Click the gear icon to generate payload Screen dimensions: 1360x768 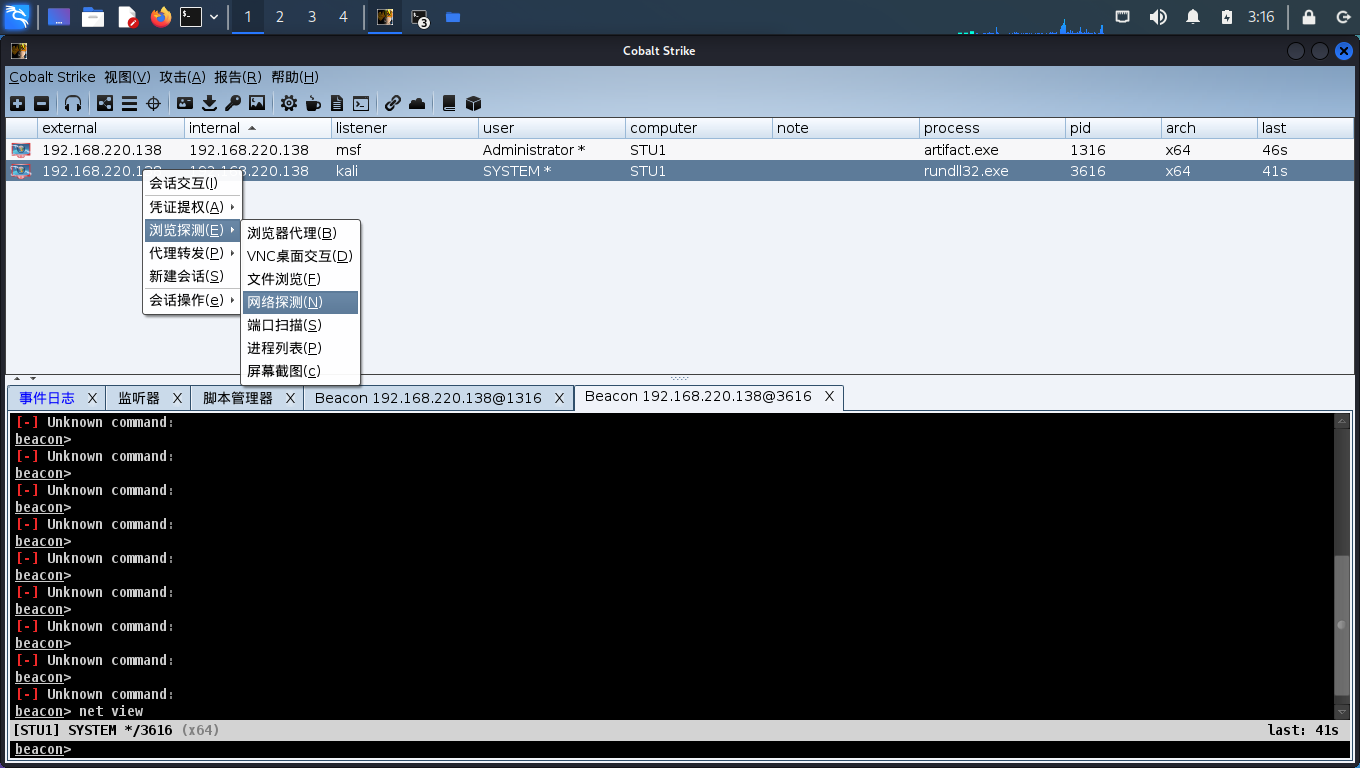pos(289,103)
